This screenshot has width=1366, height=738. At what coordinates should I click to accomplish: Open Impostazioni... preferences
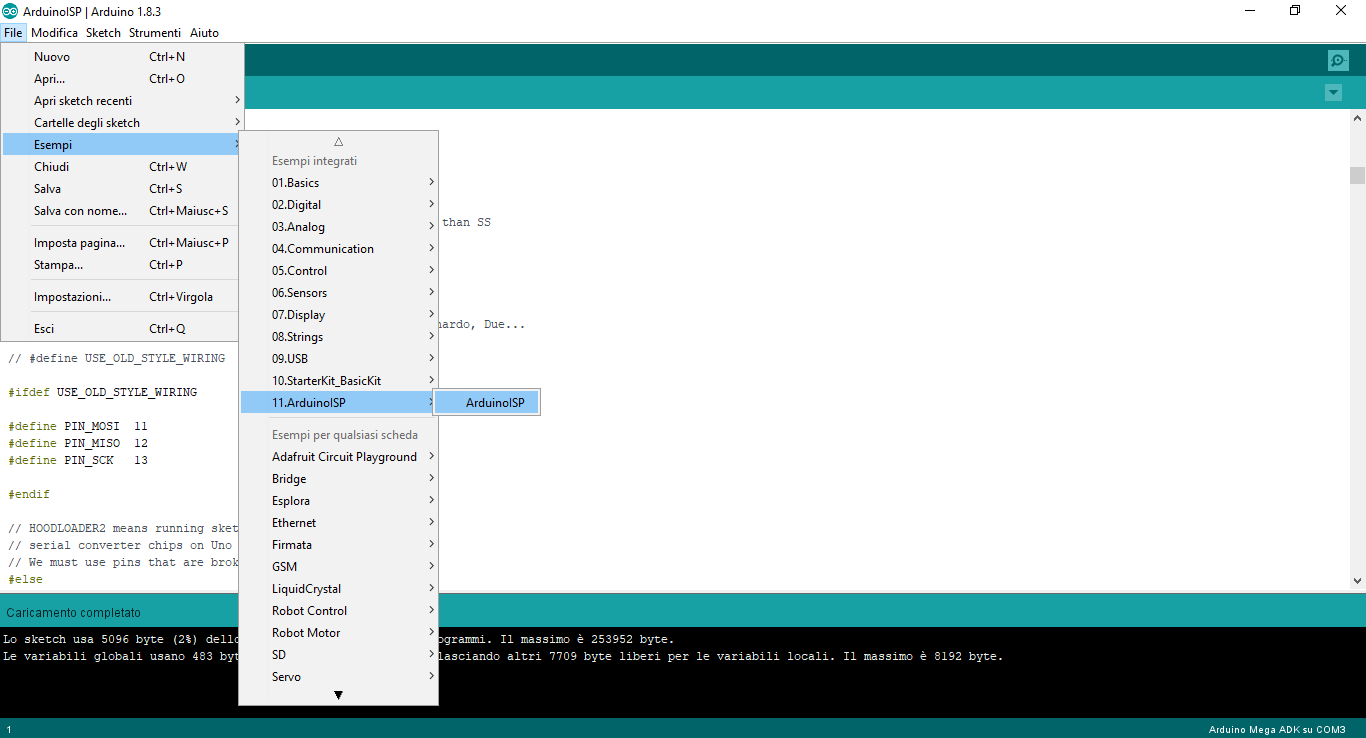pyautogui.click(x=122, y=297)
